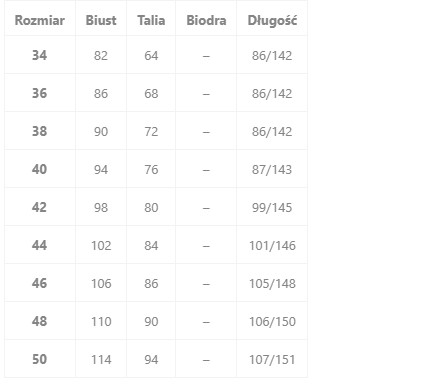Click bust value 102 cell
The width and height of the screenshot is (435, 386).
pyautogui.click(x=101, y=246)
